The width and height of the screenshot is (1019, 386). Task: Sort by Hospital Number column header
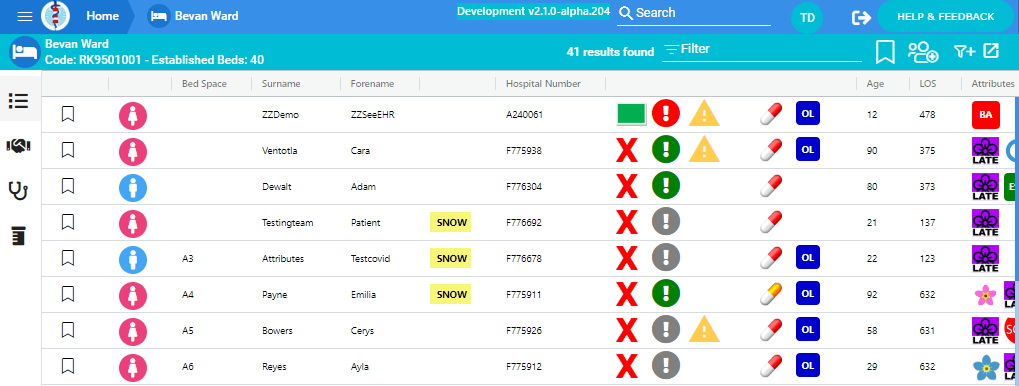[543, 84]
